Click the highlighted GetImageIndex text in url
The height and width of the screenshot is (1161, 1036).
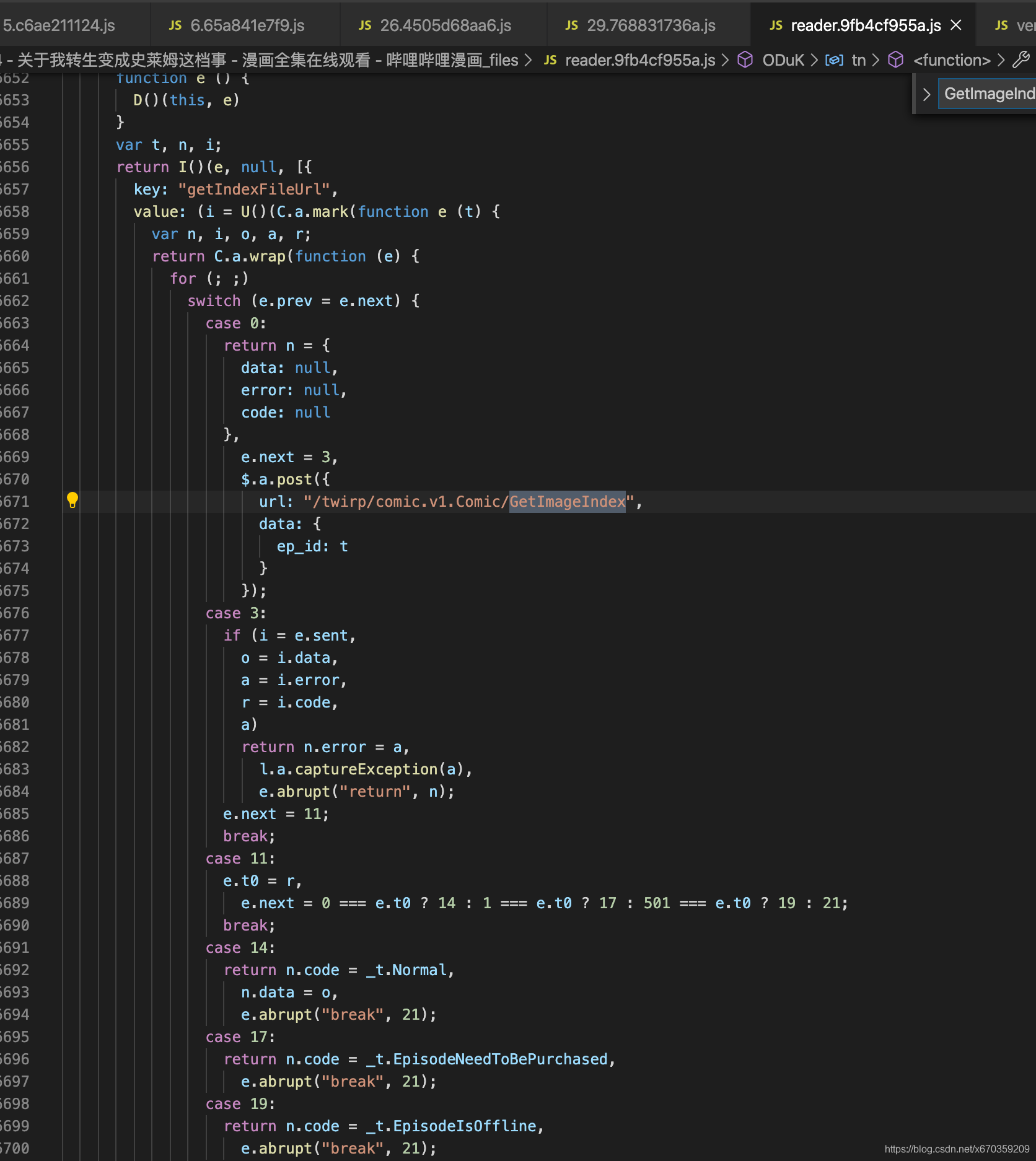point(568,501)
